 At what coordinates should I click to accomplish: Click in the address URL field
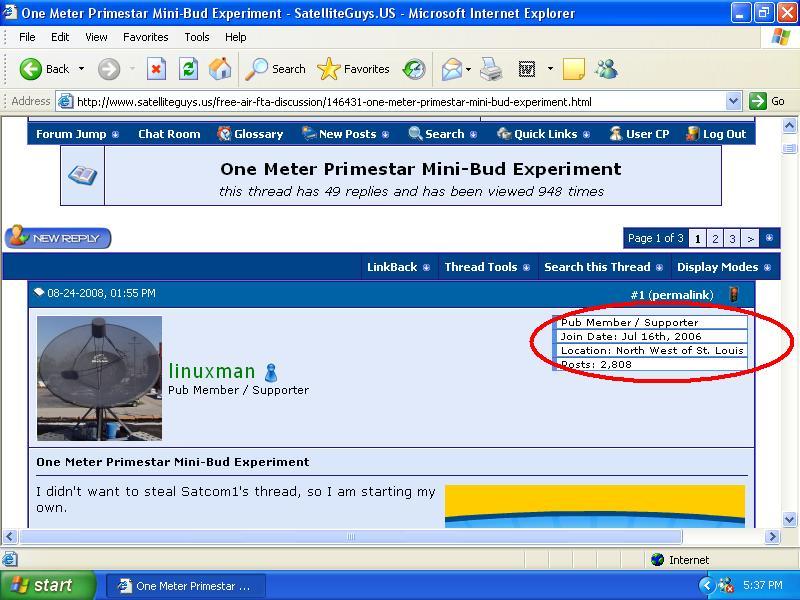[400, 102]
